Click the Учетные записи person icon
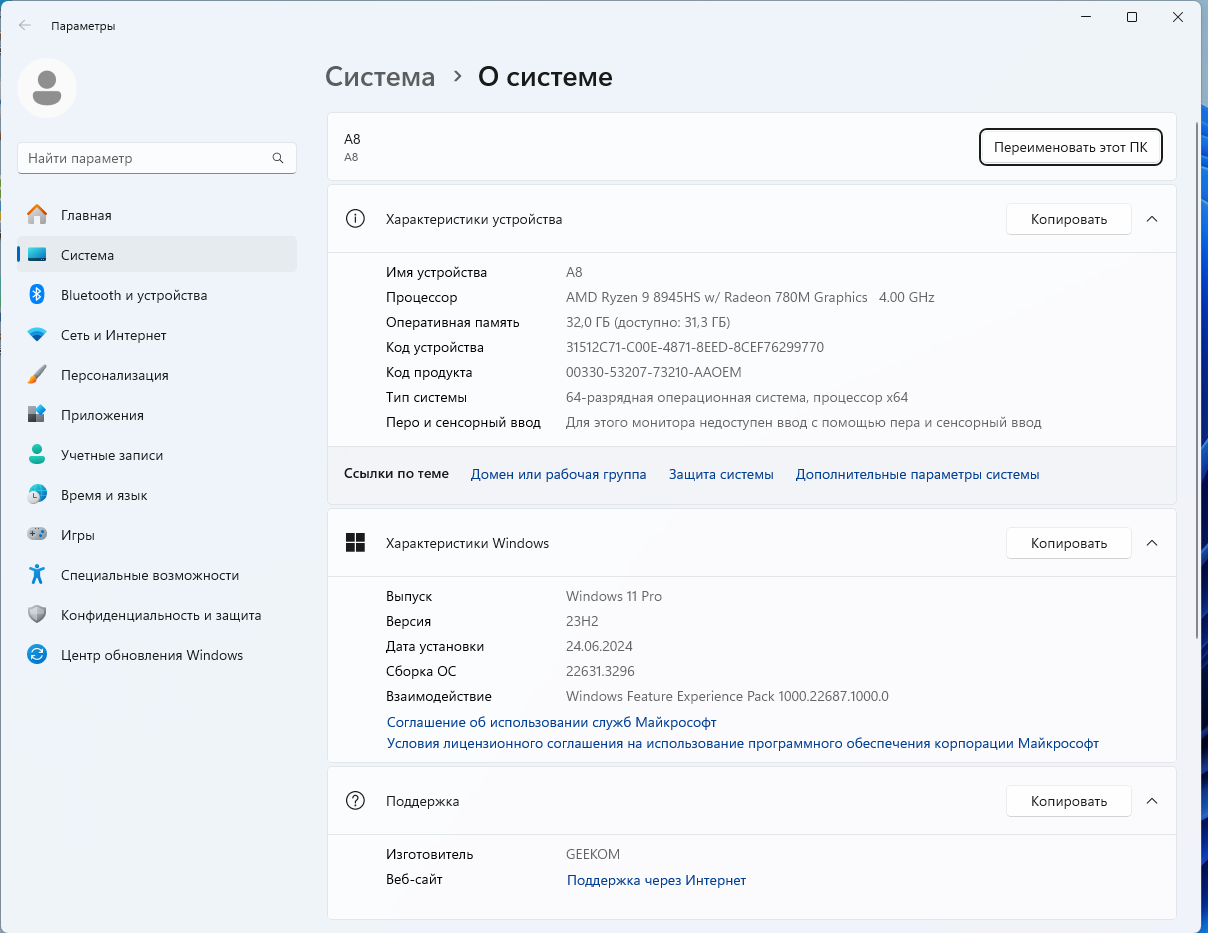Screen dimensions: 1208x933 click(37, 455)
